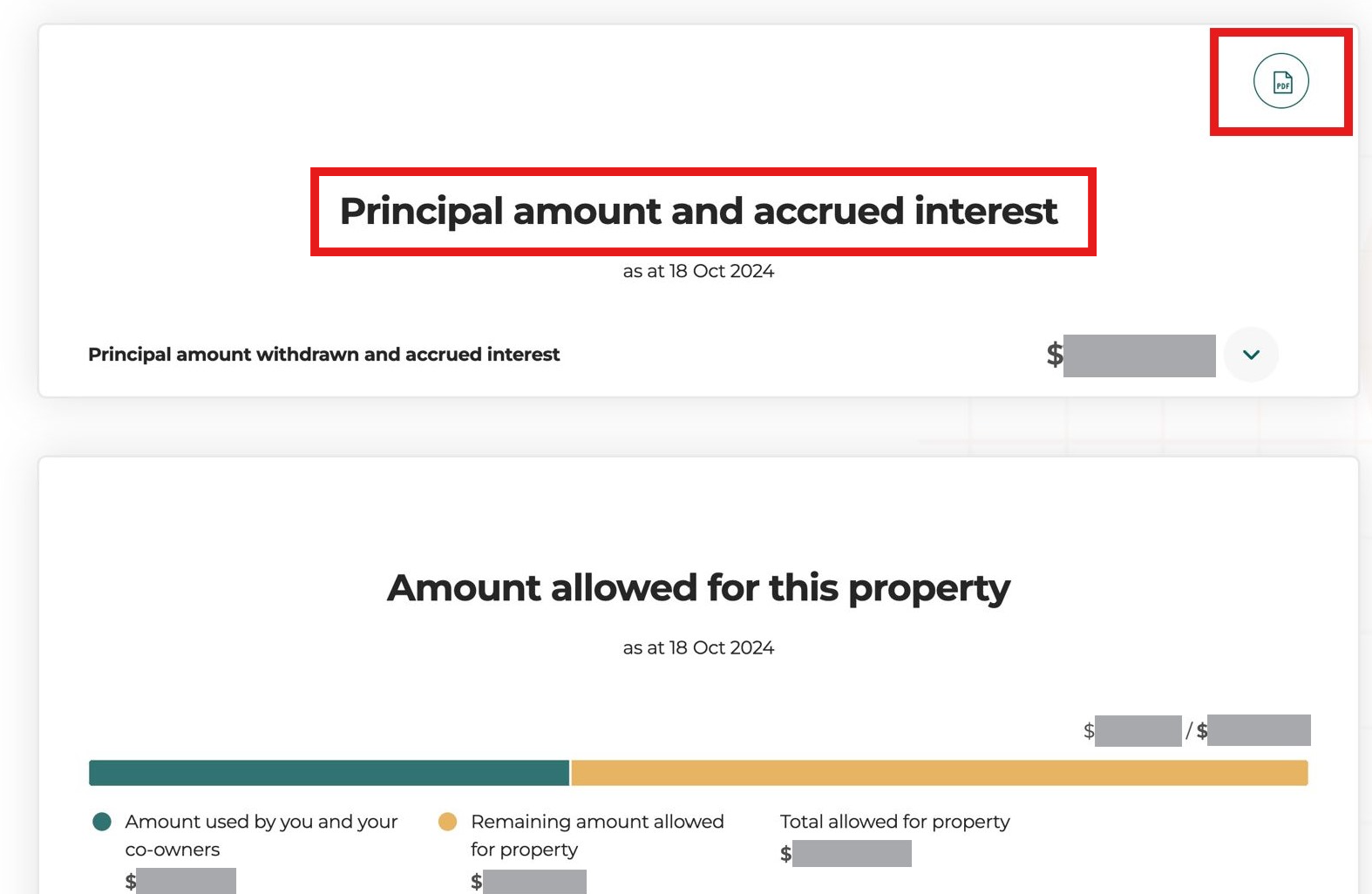Click the green used portion of the bar

pyautogui.click(x=329, y=773)
